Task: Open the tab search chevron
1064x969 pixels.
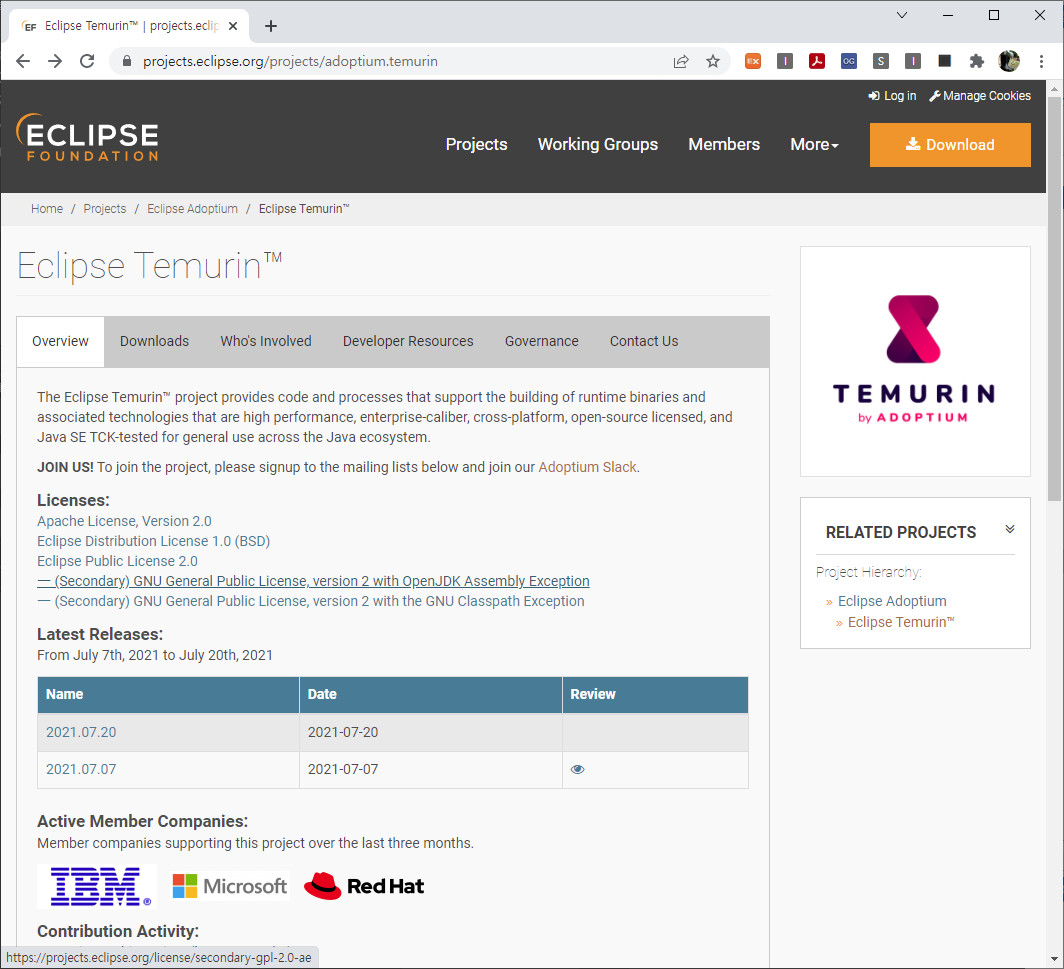Action: click(902, 15)
